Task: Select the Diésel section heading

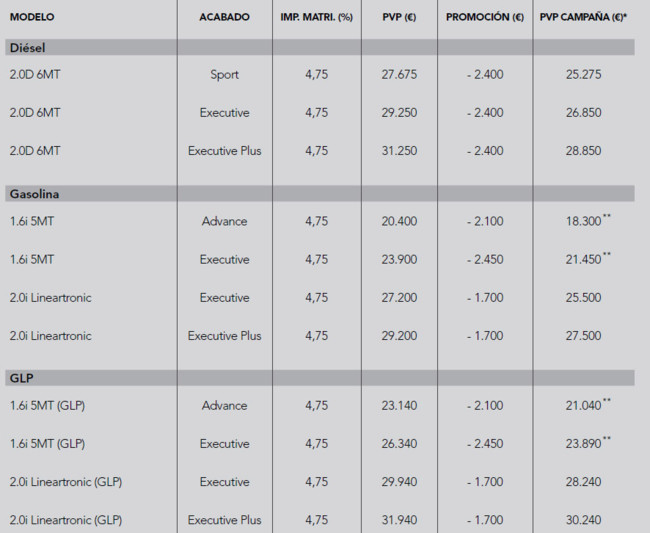Action: [x=27, y=48]
